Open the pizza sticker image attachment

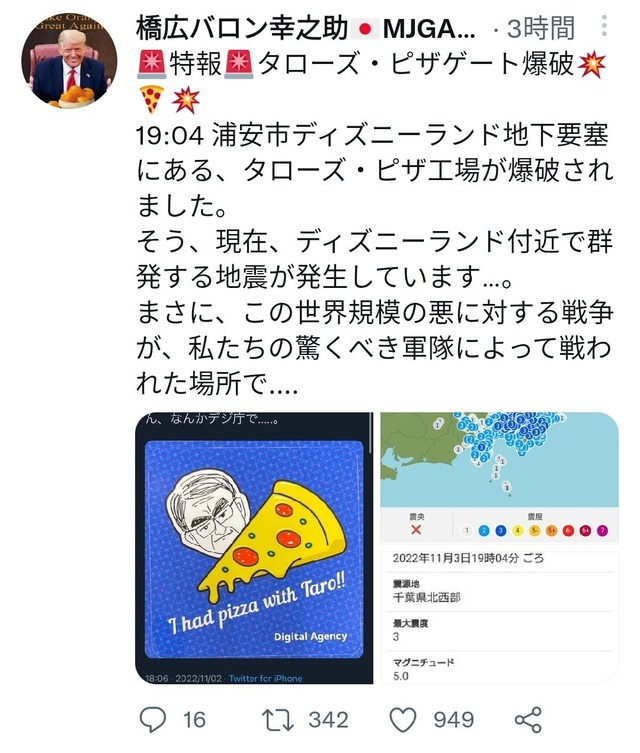[254, 547]
